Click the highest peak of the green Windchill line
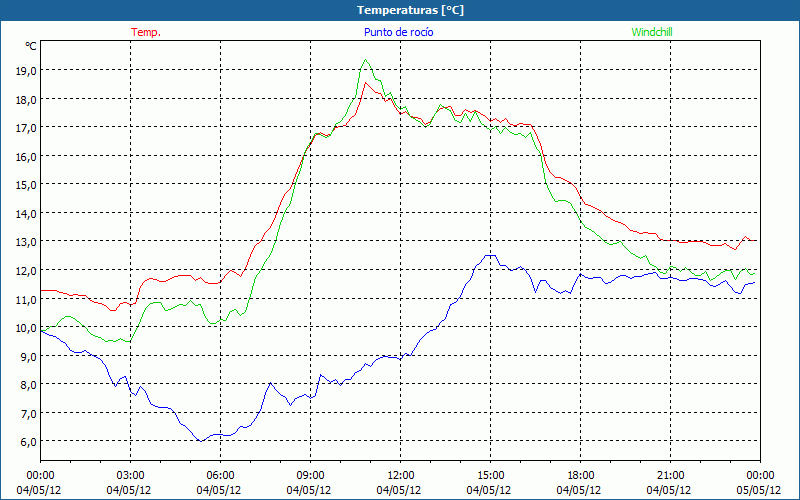Screen dimensions: 800x500 click(x=365, y=60)
